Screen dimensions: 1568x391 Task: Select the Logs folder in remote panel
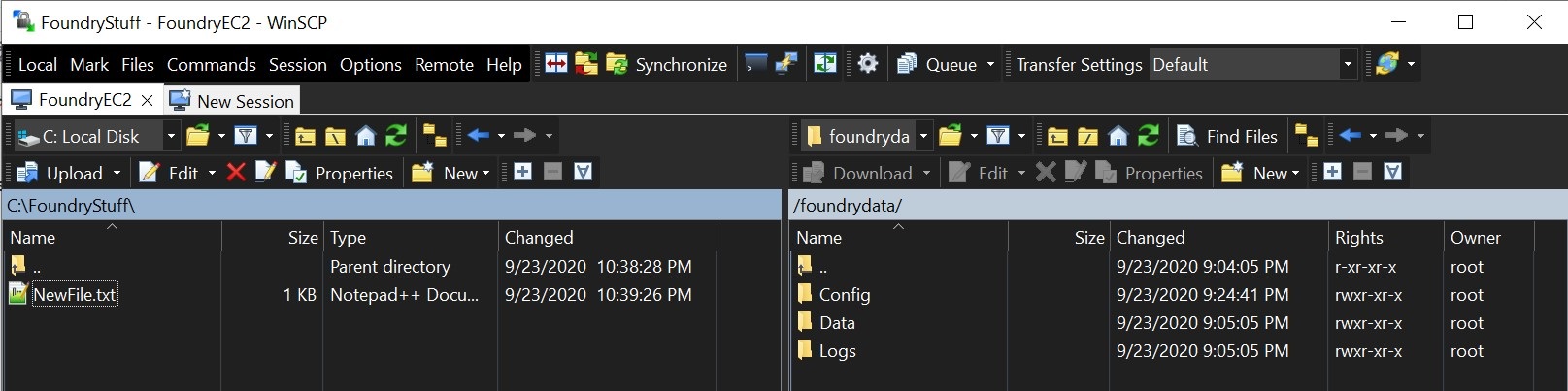click(x=837, y=350)
